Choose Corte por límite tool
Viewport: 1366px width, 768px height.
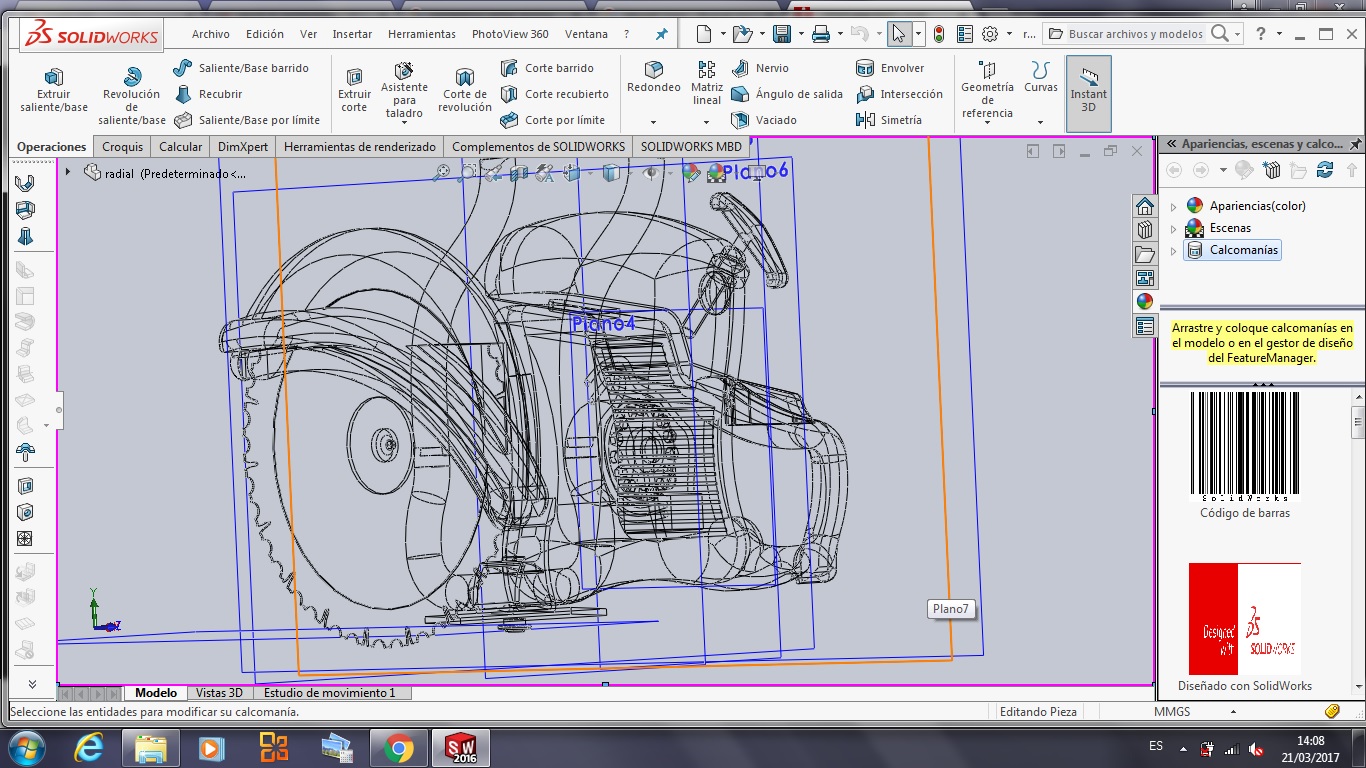(x=552, y=120)
